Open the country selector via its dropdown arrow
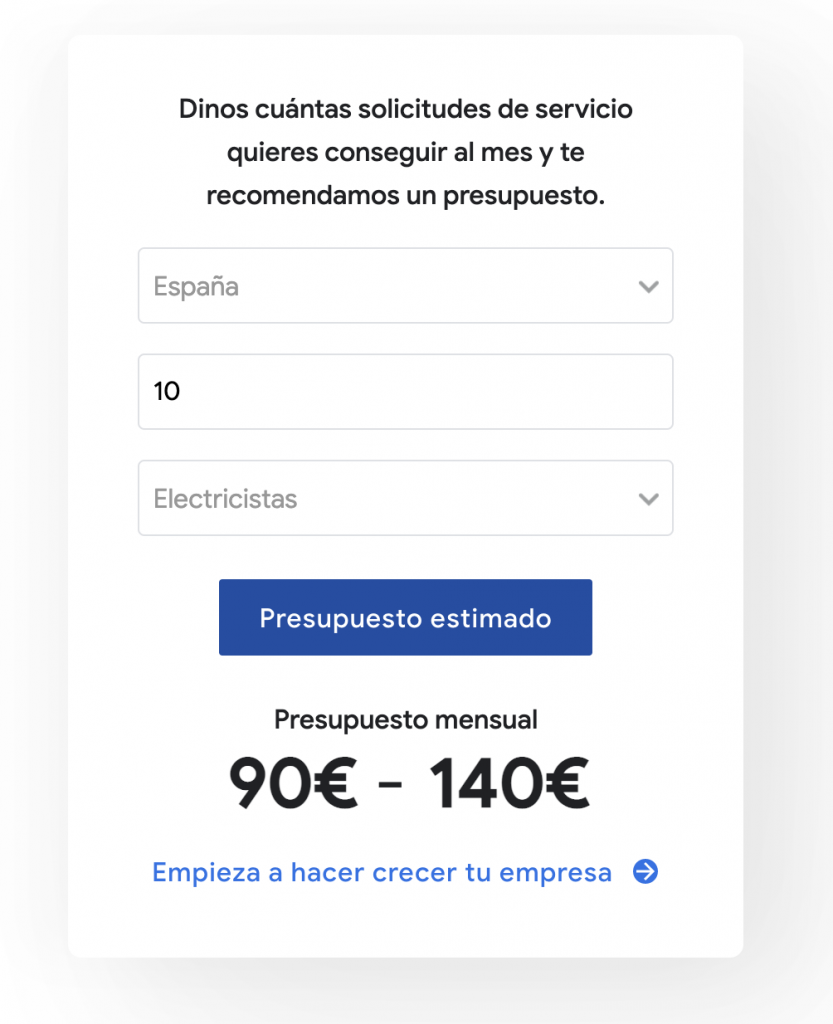This screenshot has height=1024, width=833. [x=648, y=286]
